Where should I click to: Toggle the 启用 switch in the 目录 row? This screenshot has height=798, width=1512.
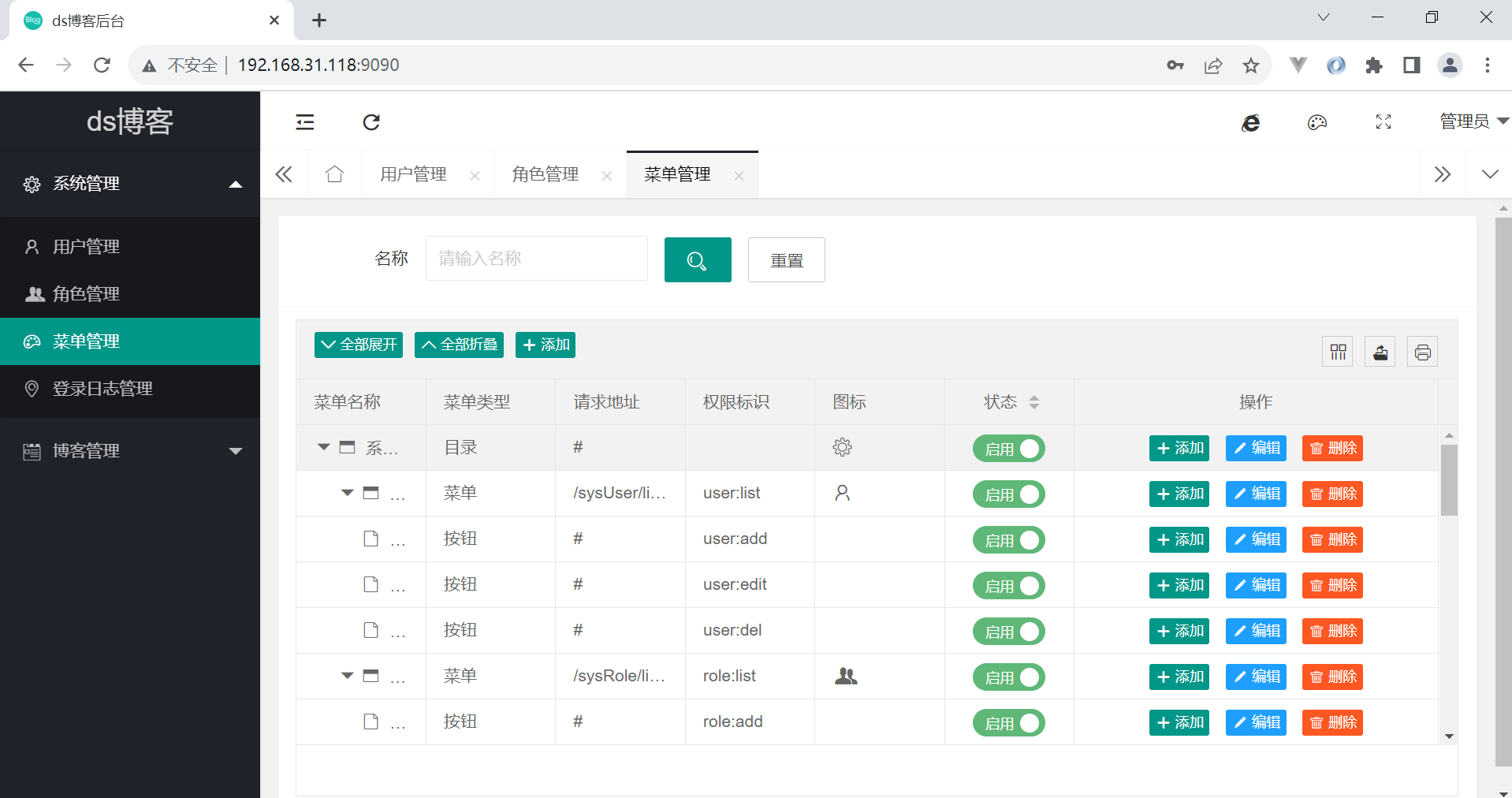tap(1008, 448)
